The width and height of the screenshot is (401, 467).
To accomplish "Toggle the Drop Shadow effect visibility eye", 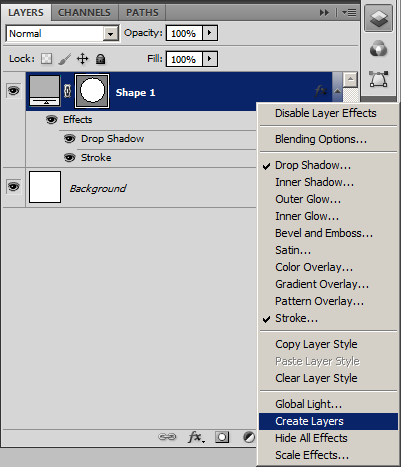I will click(x=69, y=139).
